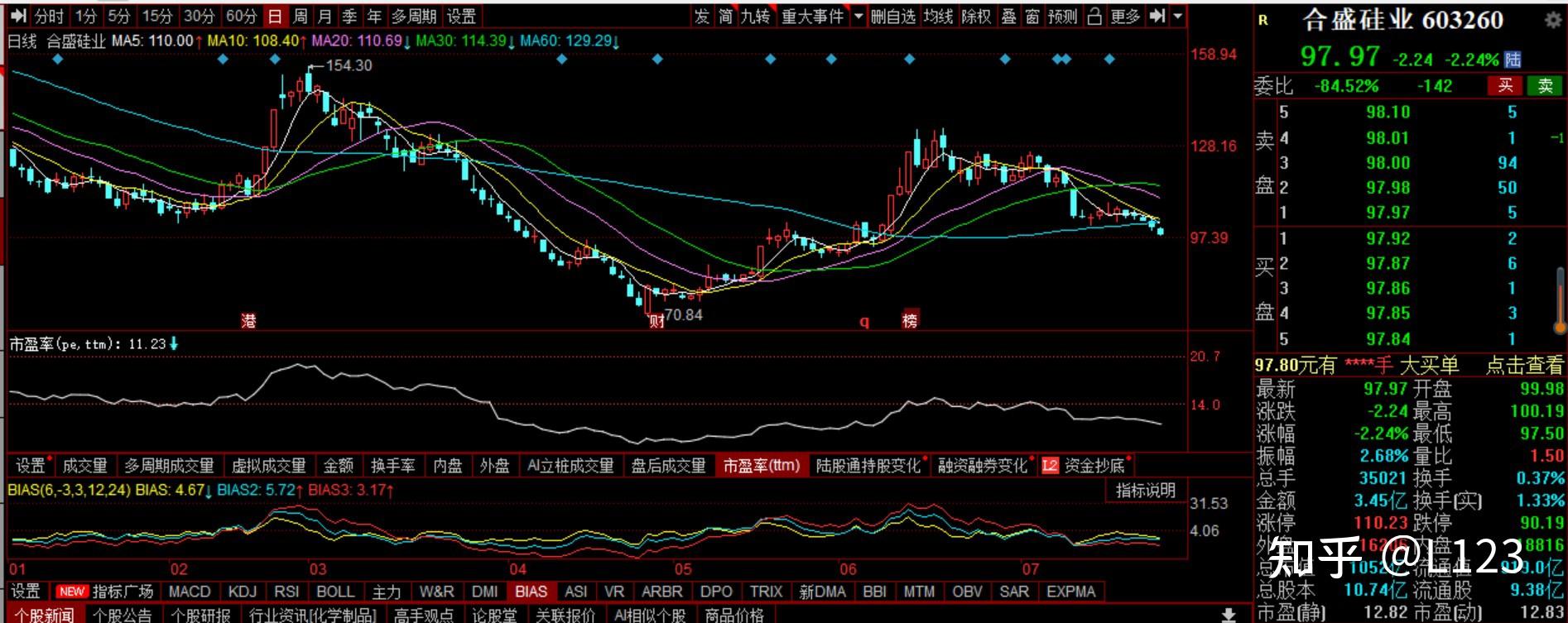The height and width of the screenshot is (623, 1568).
Task: Select the EXPMA indicator tab
Action: [x=1070, y=592]
